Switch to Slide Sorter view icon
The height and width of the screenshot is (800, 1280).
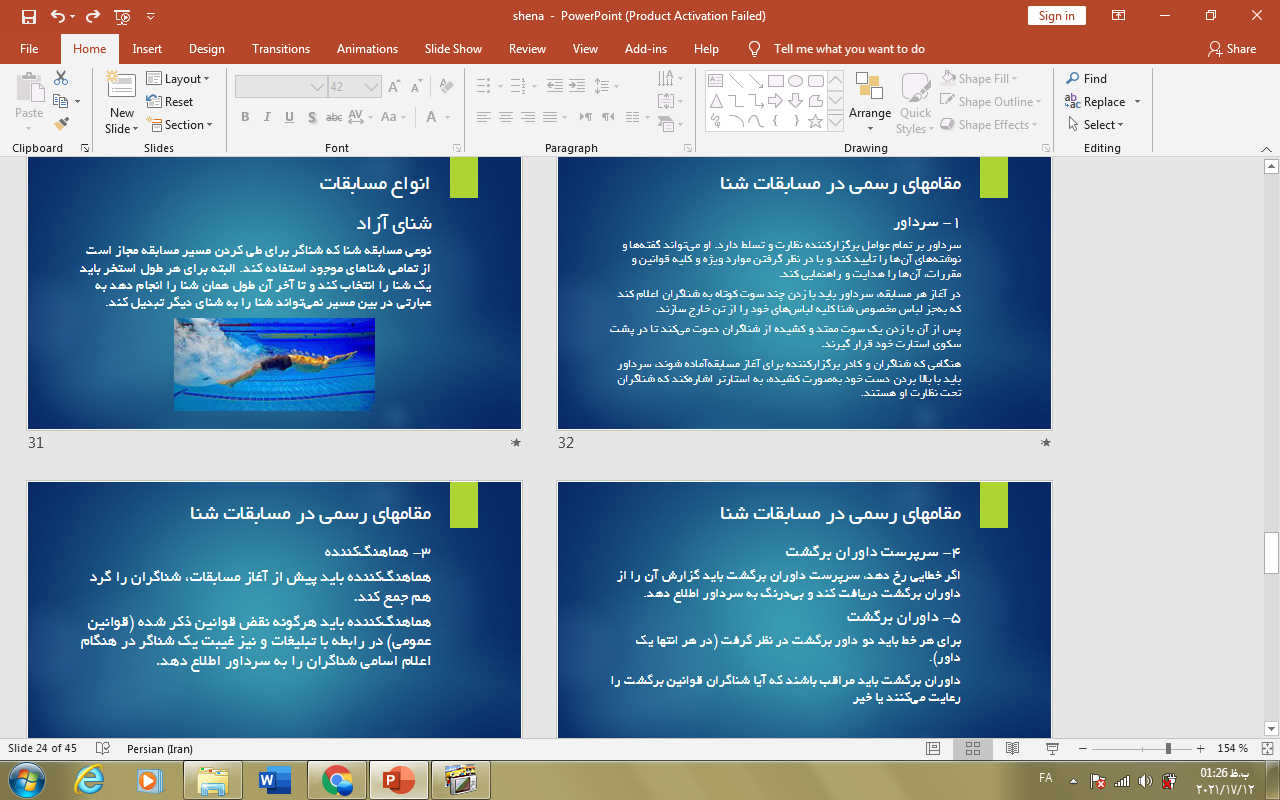(x=971, y=748)
